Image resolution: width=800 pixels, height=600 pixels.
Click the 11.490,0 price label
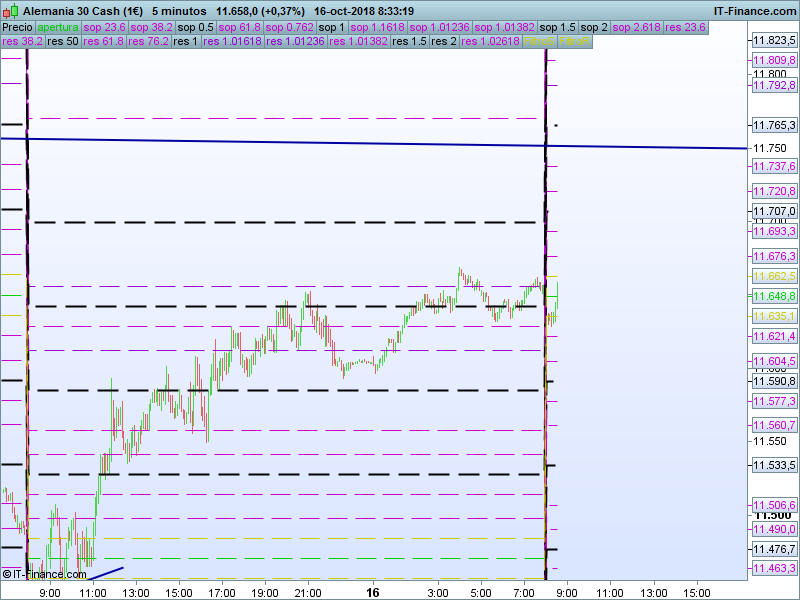click(774, 530)
